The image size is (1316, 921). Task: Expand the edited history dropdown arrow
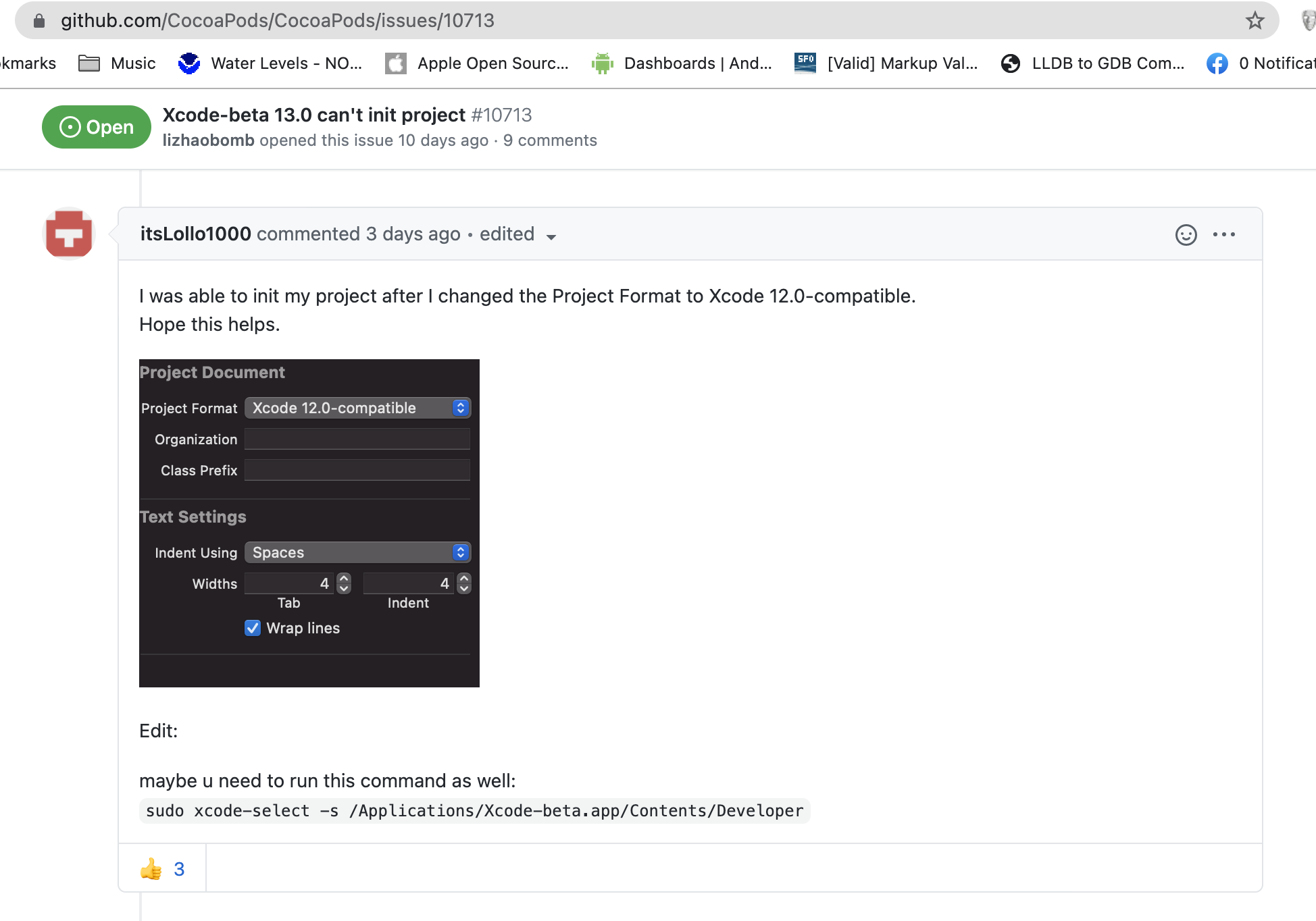[x=551, y=236]
